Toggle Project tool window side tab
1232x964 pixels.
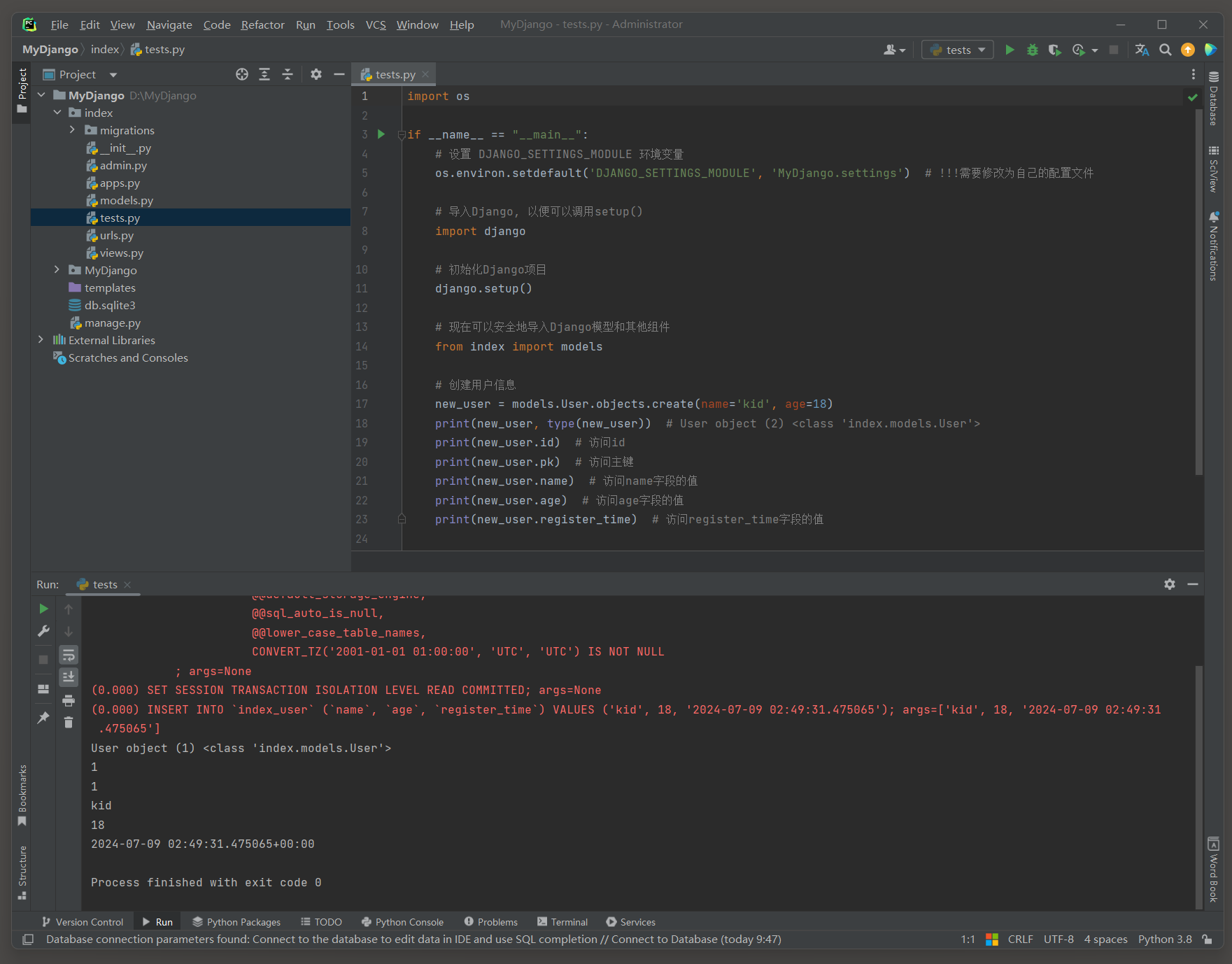[22, 91]
